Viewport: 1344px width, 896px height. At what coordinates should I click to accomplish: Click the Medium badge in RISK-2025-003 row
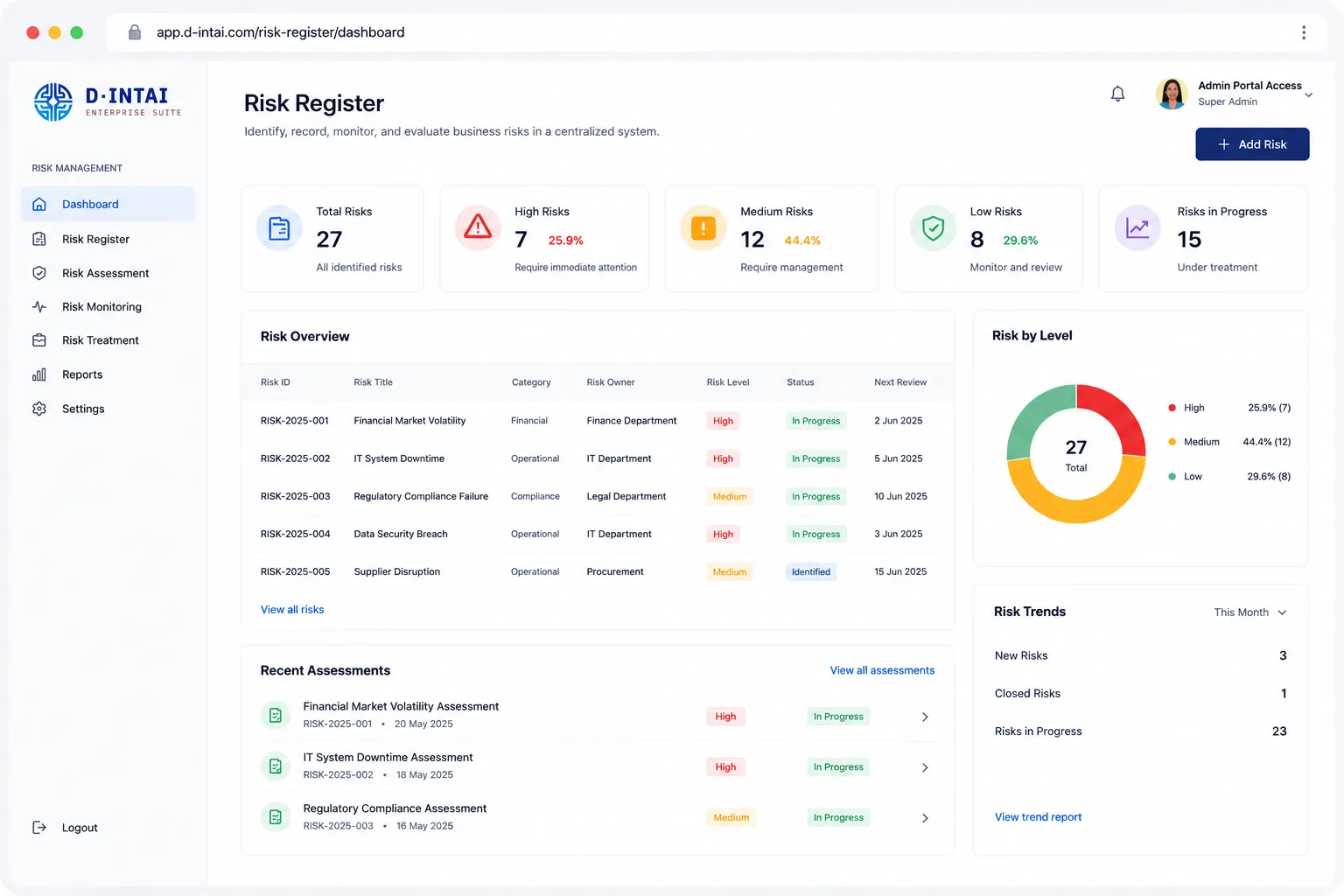pos(730,496)
